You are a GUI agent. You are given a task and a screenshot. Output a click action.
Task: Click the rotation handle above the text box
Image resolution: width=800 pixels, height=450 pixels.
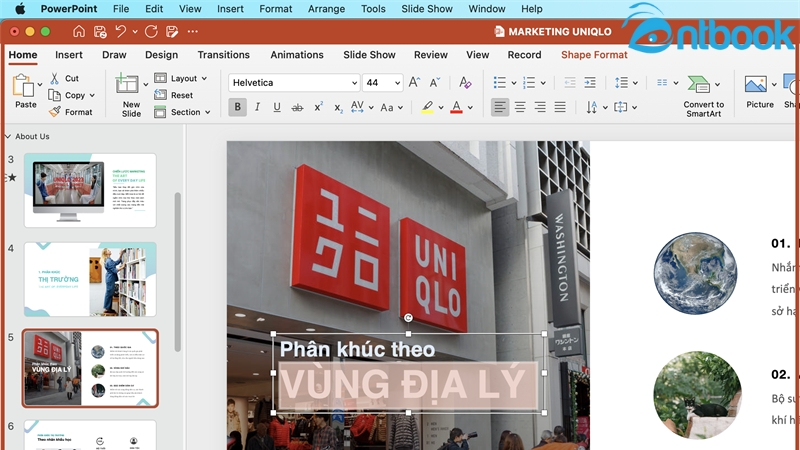click(408, 318)
